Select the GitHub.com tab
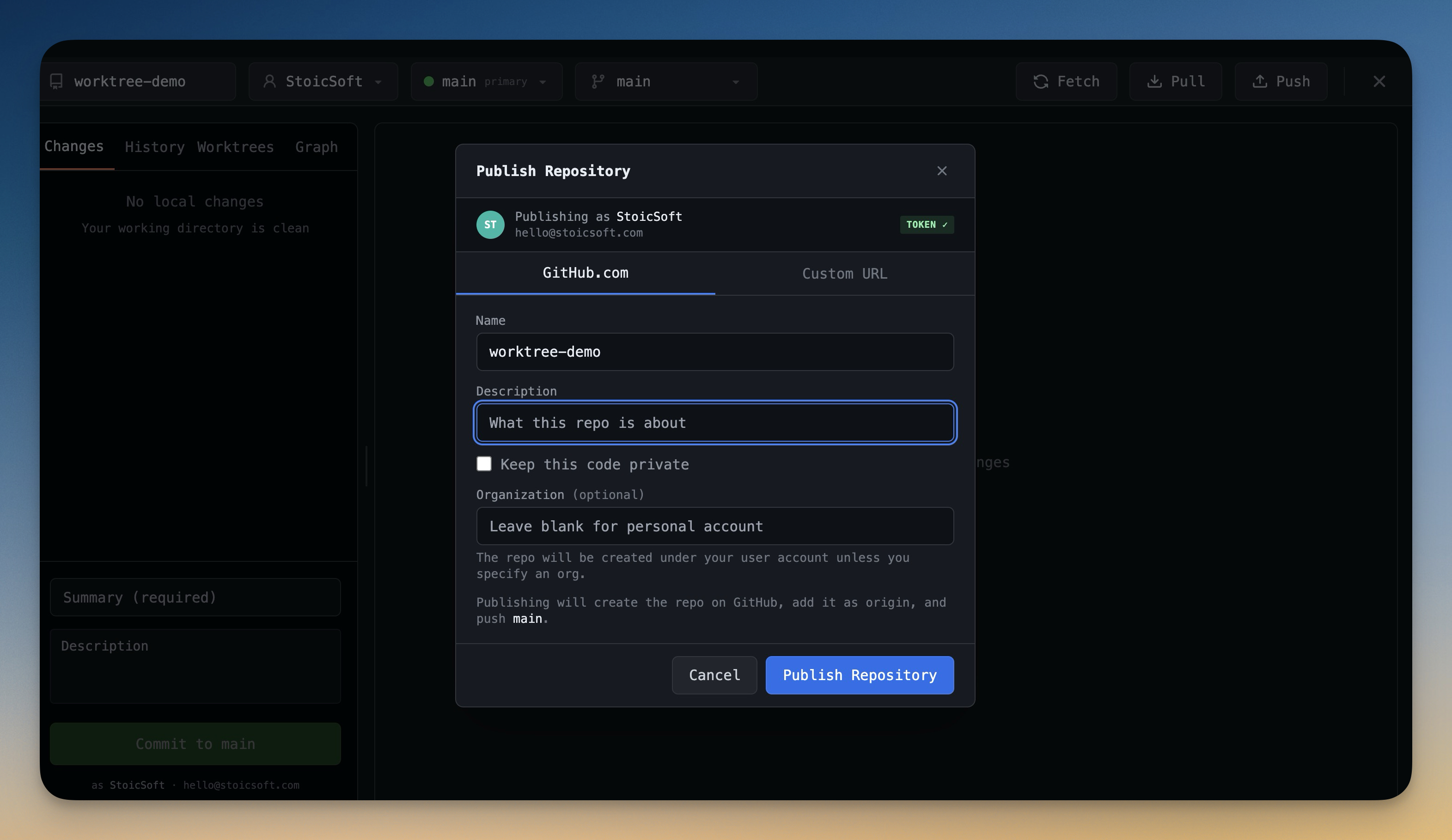The image size is (1452, 840). (x=586, y=273)
